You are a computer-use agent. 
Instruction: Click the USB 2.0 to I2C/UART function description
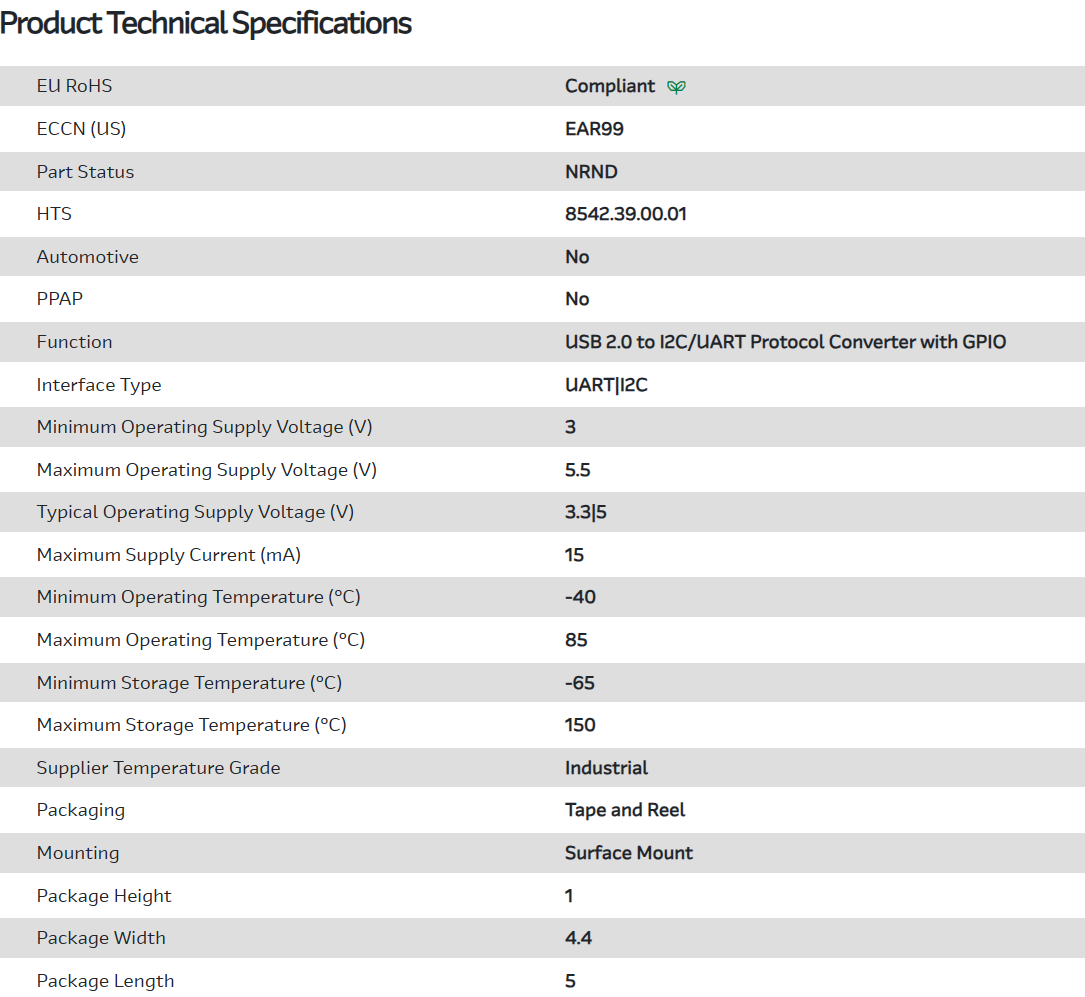click(785, 342)
